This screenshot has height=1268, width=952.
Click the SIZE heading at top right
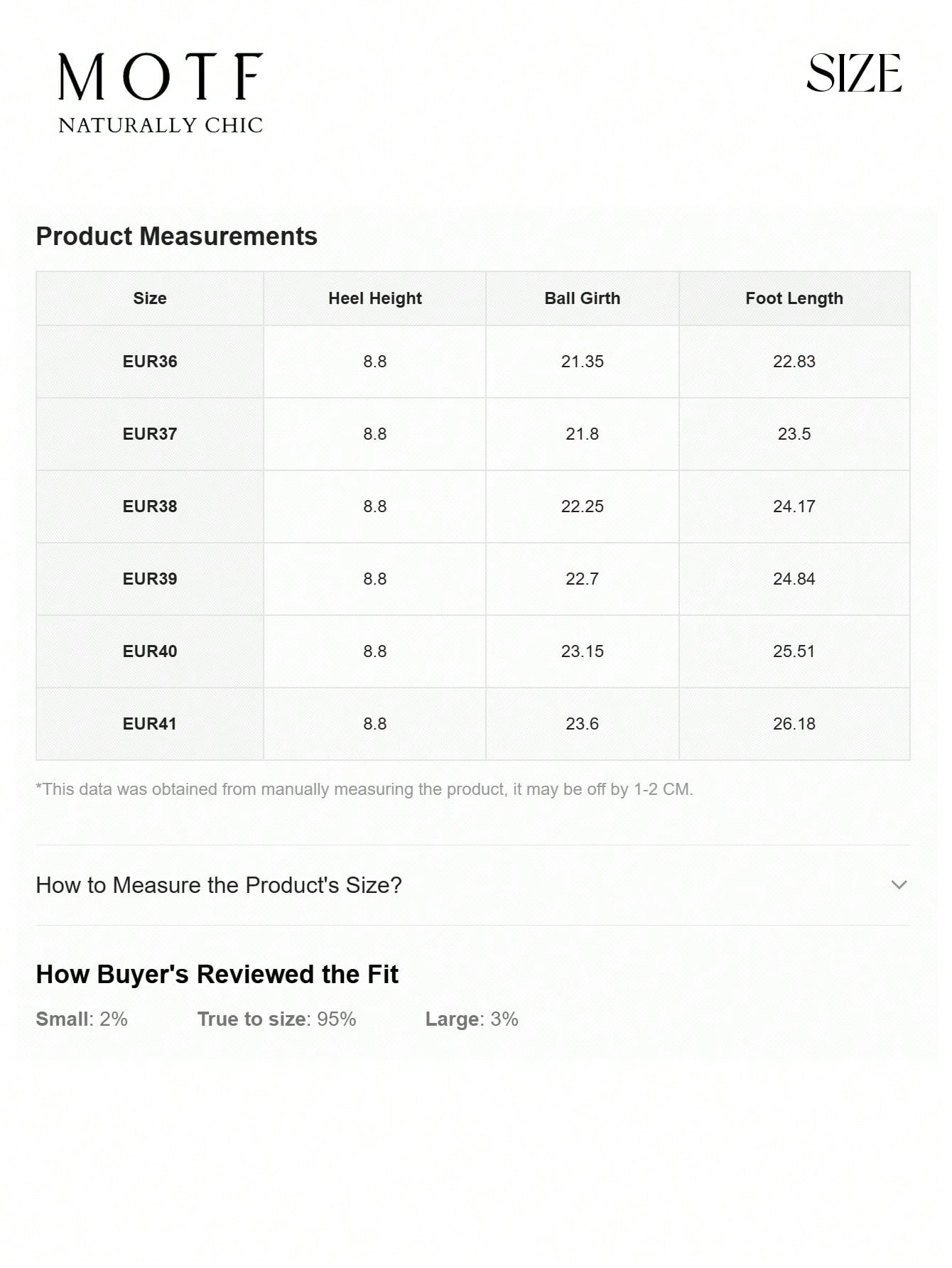coord(854,74)
